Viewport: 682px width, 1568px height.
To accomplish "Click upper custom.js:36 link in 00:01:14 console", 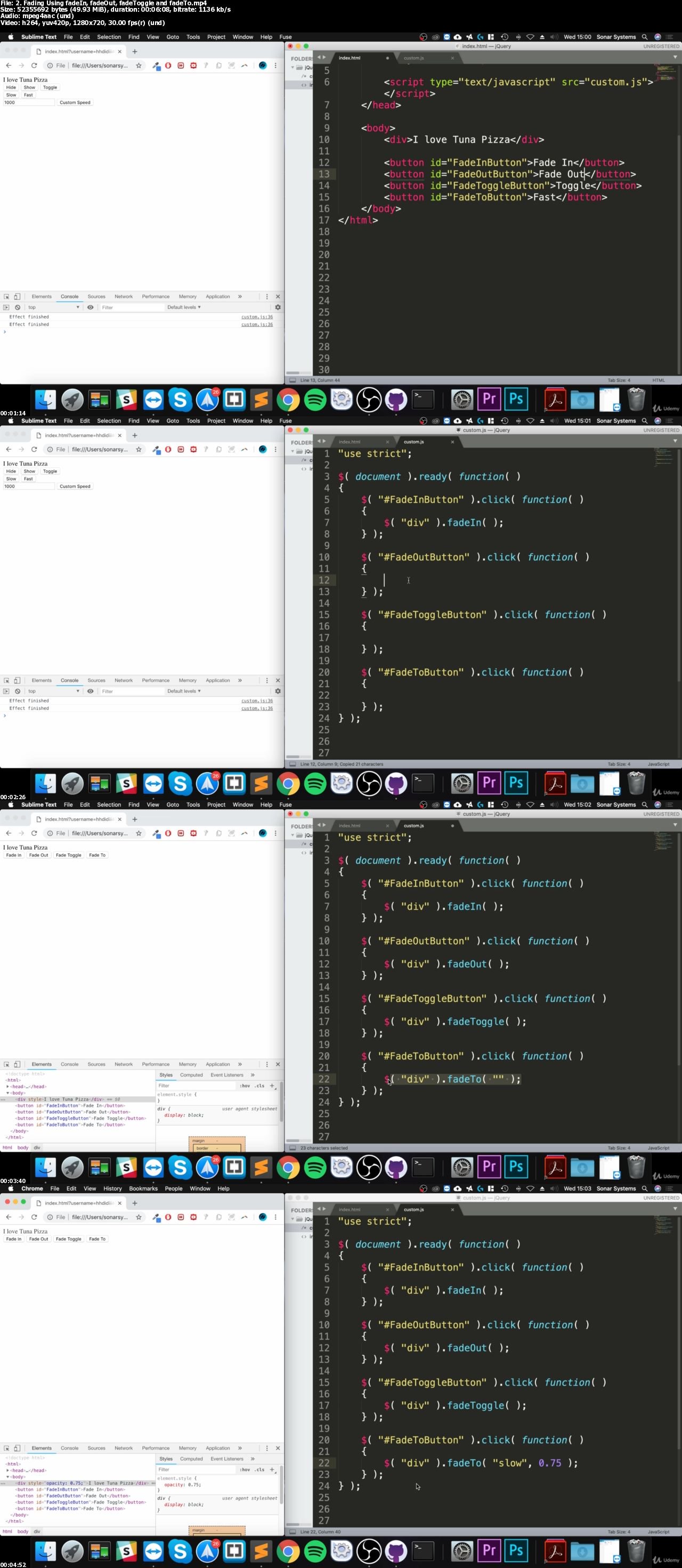I will click(257, 317).
